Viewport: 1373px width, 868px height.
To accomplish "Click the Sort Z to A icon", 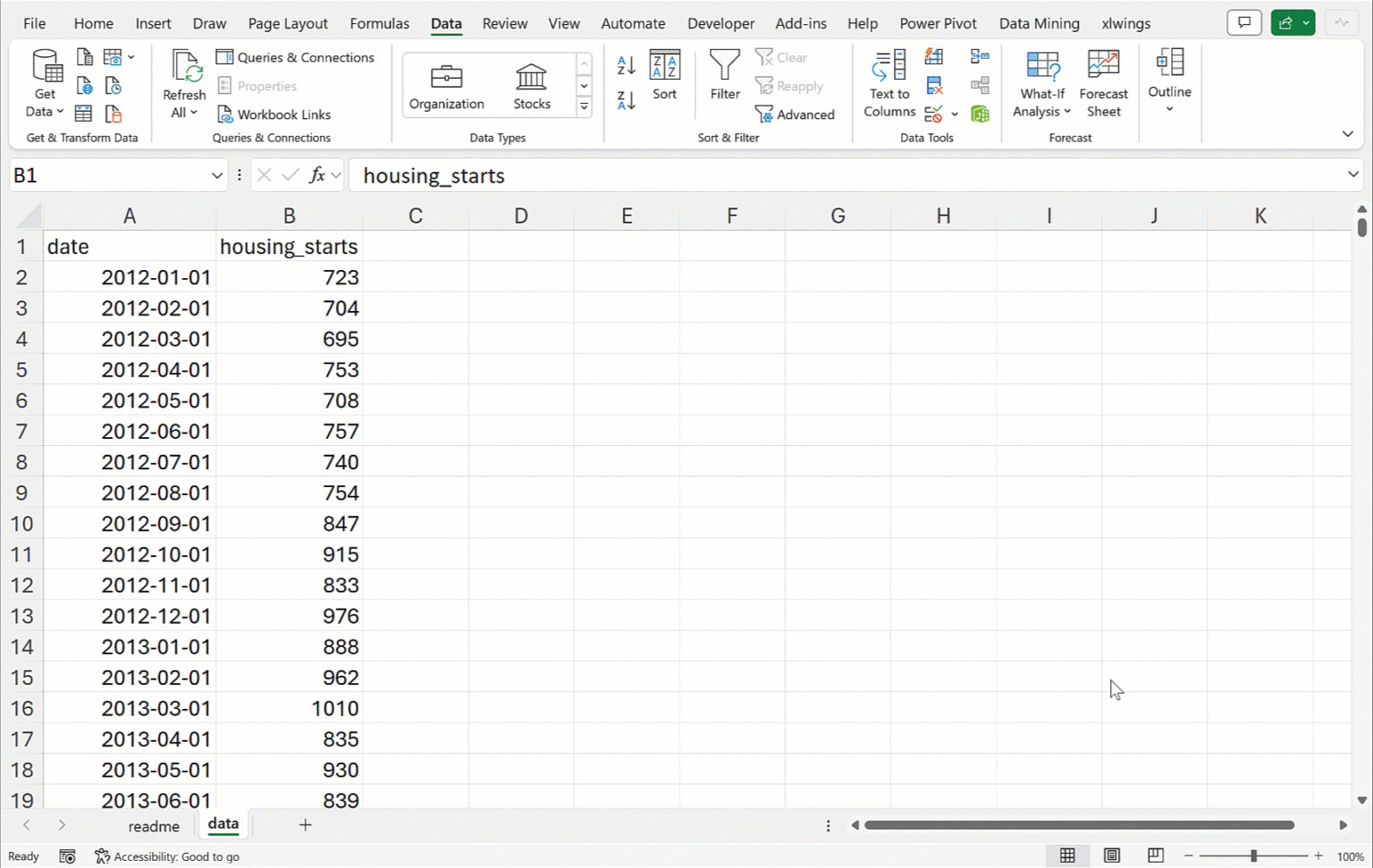I will coord(626,100).
